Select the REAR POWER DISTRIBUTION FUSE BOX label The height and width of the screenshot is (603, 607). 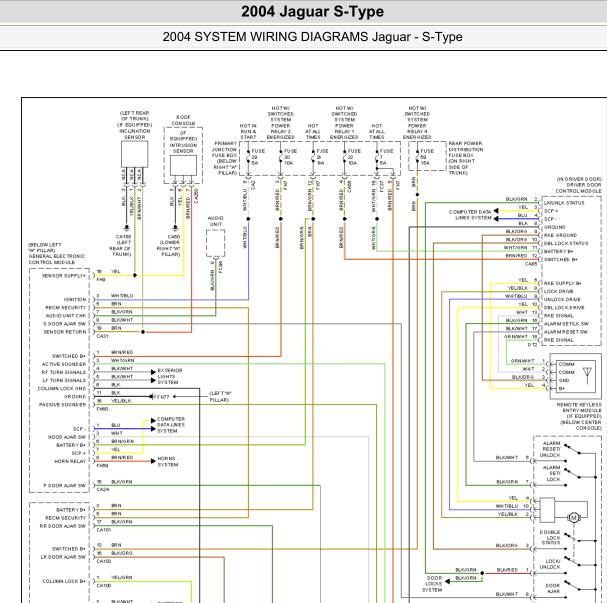pos(465,158)
